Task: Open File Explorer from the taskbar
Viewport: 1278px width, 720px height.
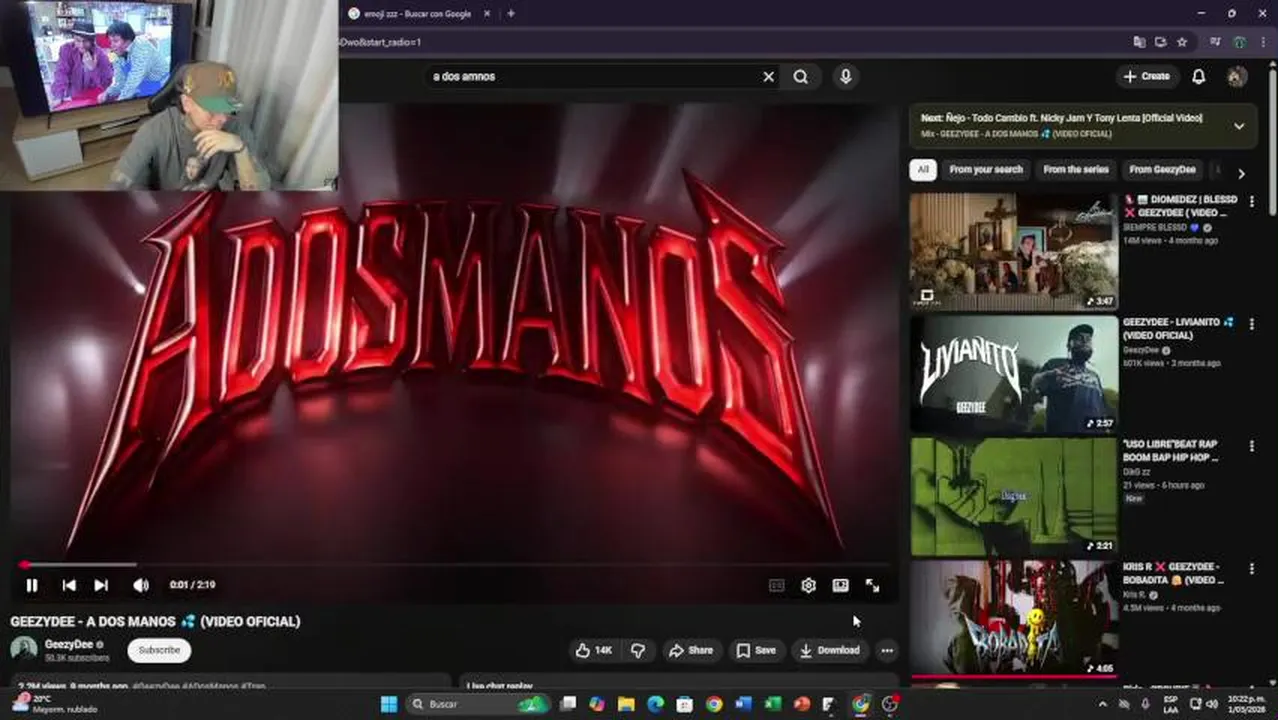Action: 626,704
